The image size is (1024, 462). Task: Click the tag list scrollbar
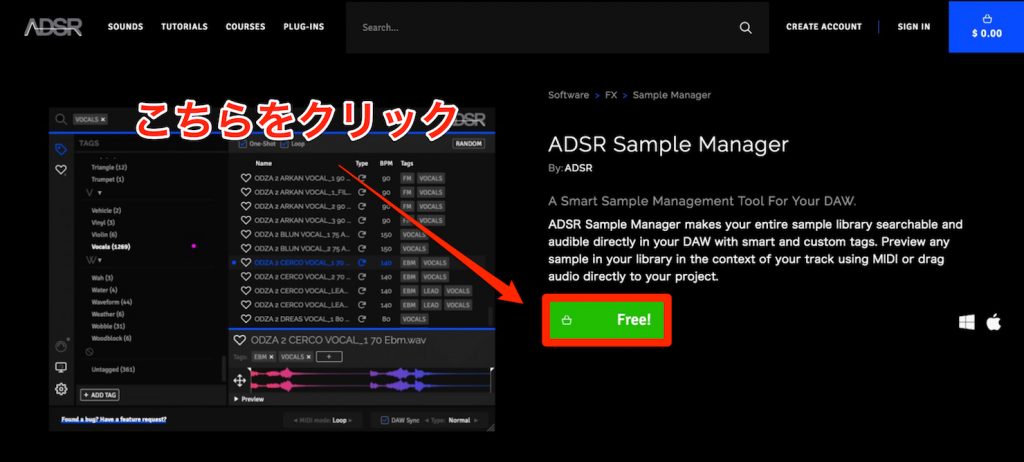[224, 371]
